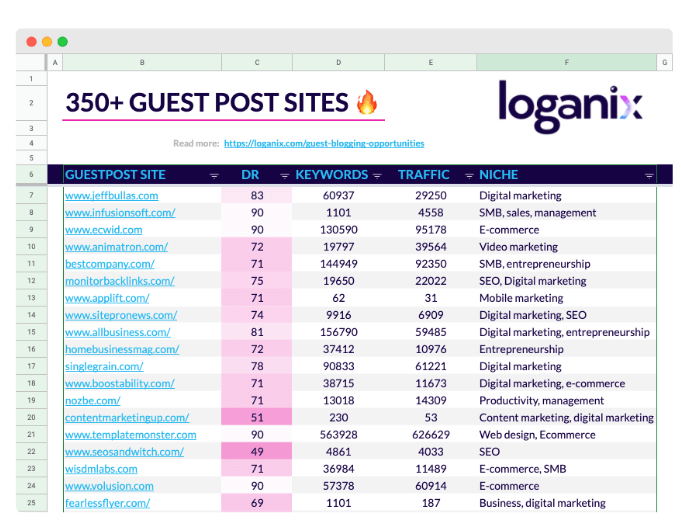Viewport: 681px width, 529px height.
Task: Open the NICHE column filter icon
Action: 649,175
